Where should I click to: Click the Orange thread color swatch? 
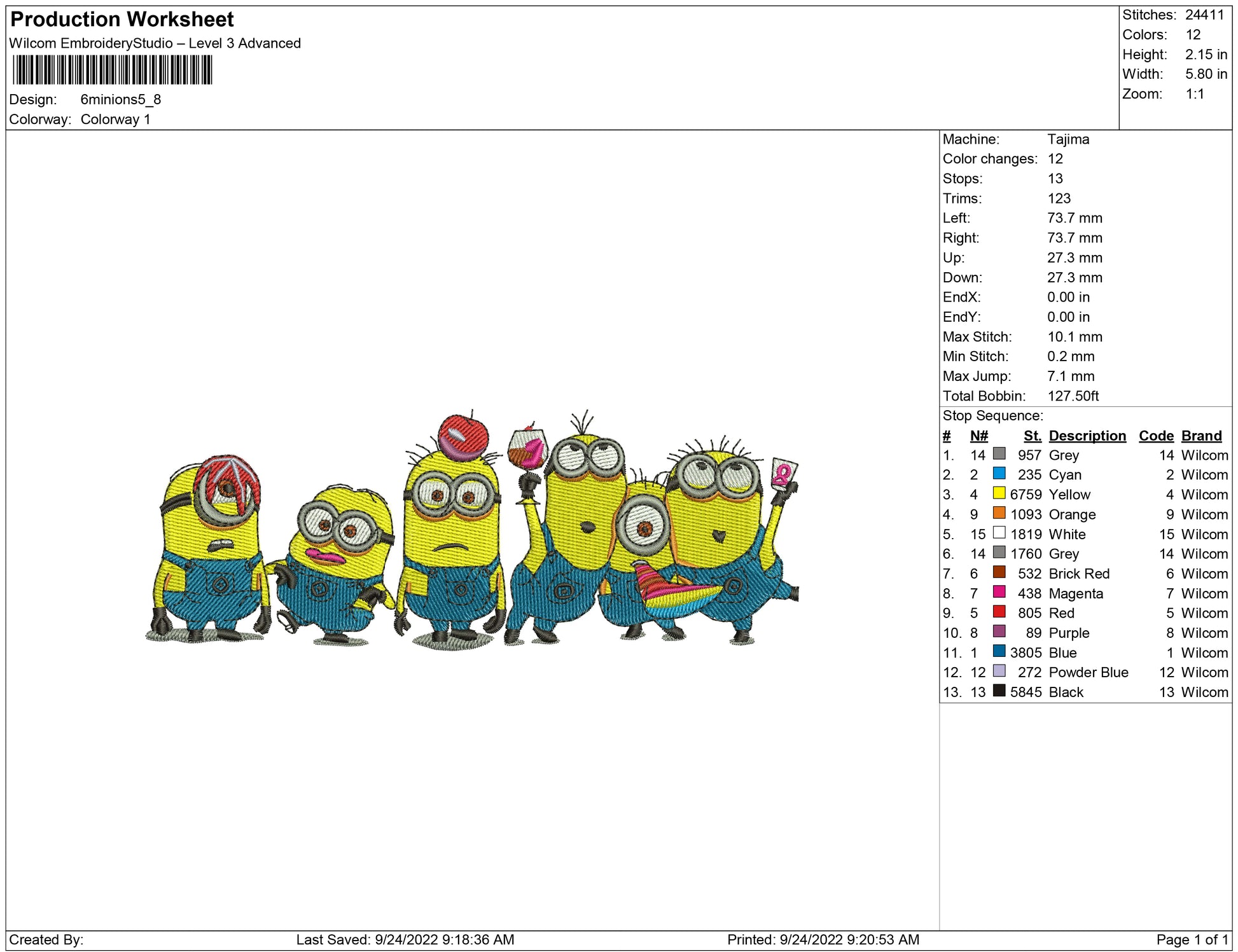click(999, 513)
